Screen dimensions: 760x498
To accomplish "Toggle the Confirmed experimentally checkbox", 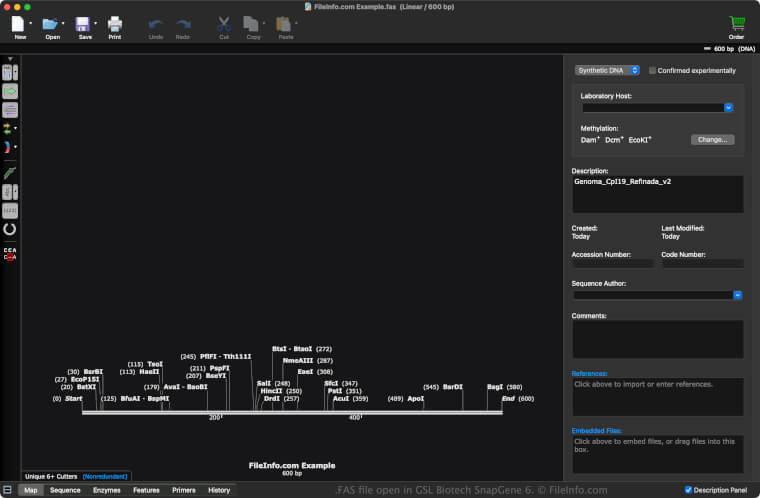I will [x=653, y=71].
